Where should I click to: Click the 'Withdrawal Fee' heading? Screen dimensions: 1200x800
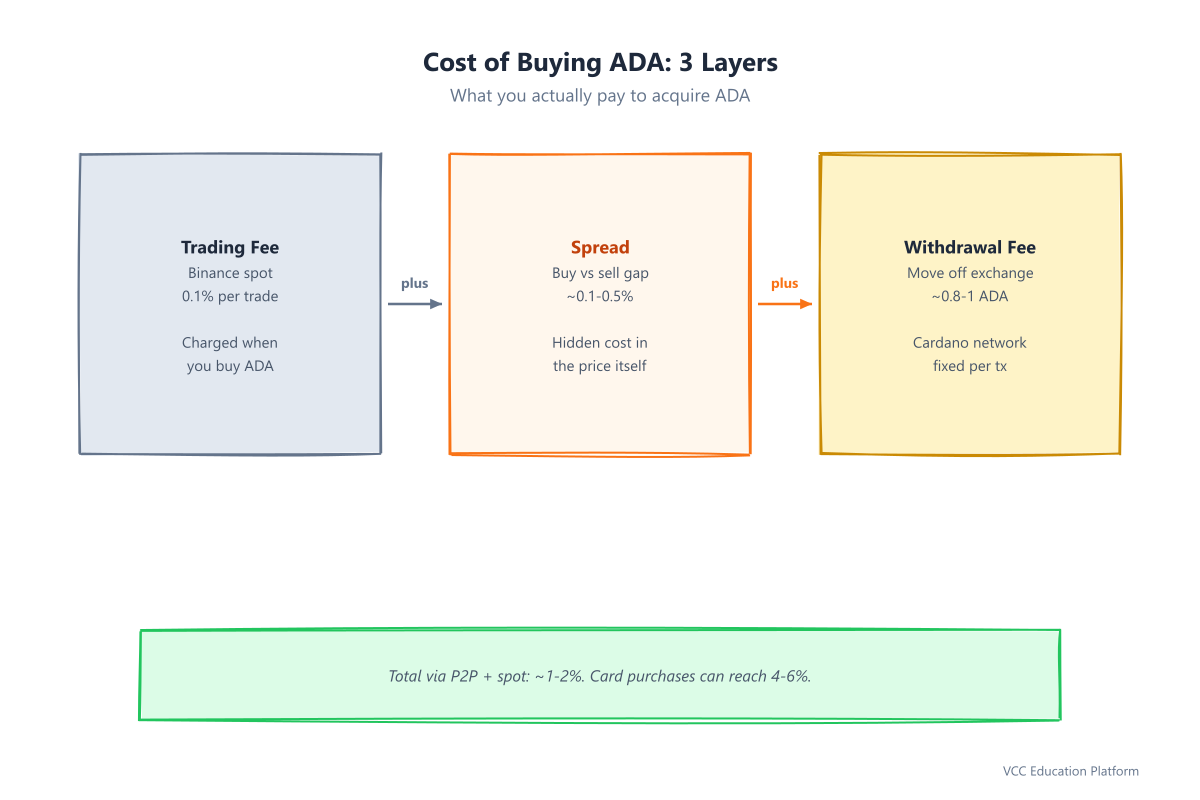click(x=970, y=247)
